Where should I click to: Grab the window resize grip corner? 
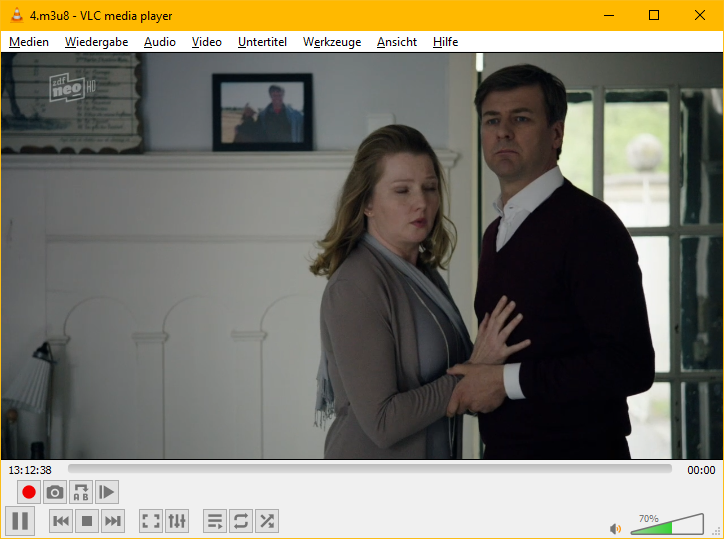point(717,532)
